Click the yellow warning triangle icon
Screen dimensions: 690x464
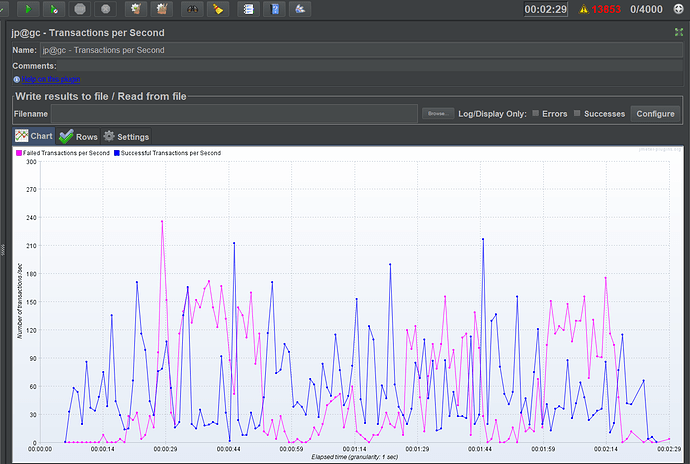[584, 9]
